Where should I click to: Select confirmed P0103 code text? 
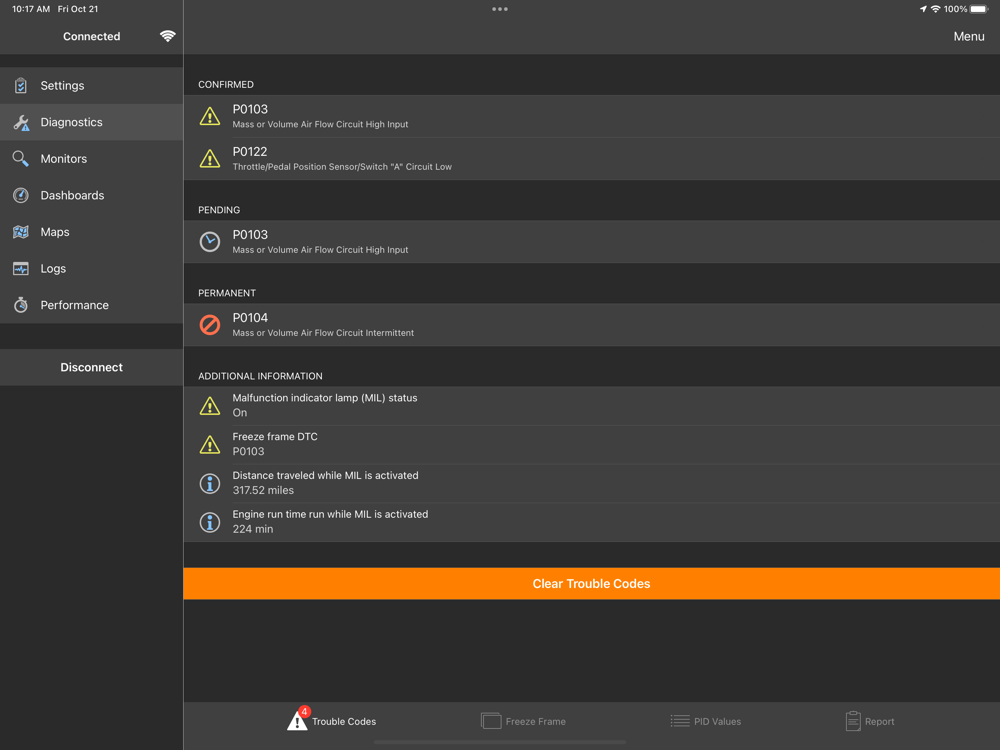coord(250,109)
